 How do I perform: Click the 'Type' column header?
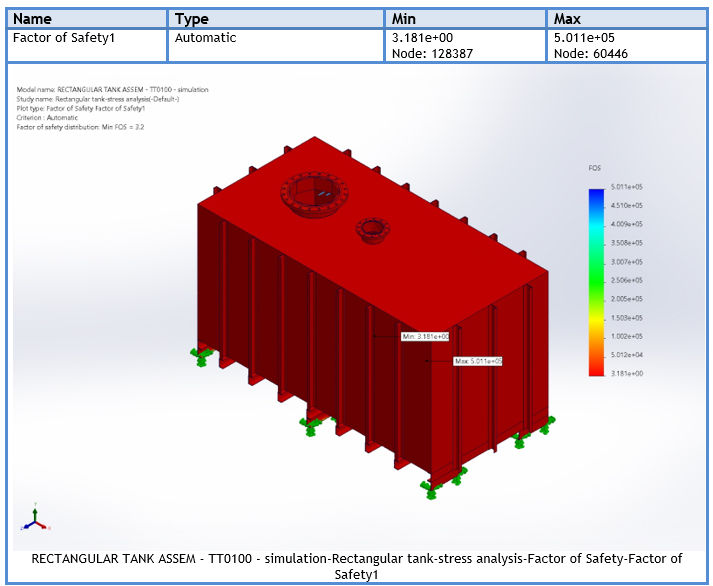(x=276, y=19)
